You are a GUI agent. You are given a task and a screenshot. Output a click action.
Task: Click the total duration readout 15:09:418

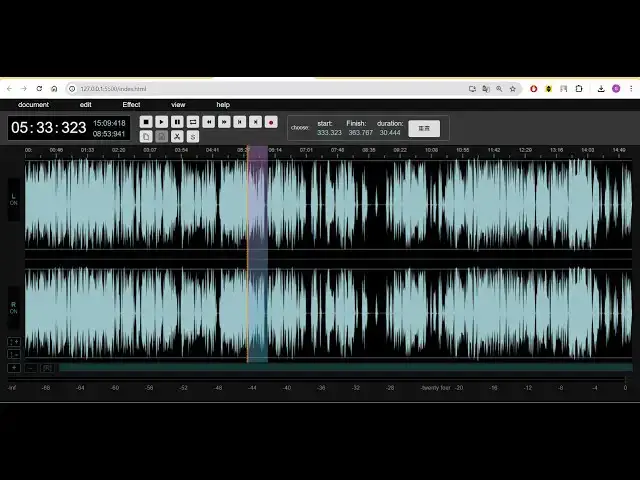point(109,123)
